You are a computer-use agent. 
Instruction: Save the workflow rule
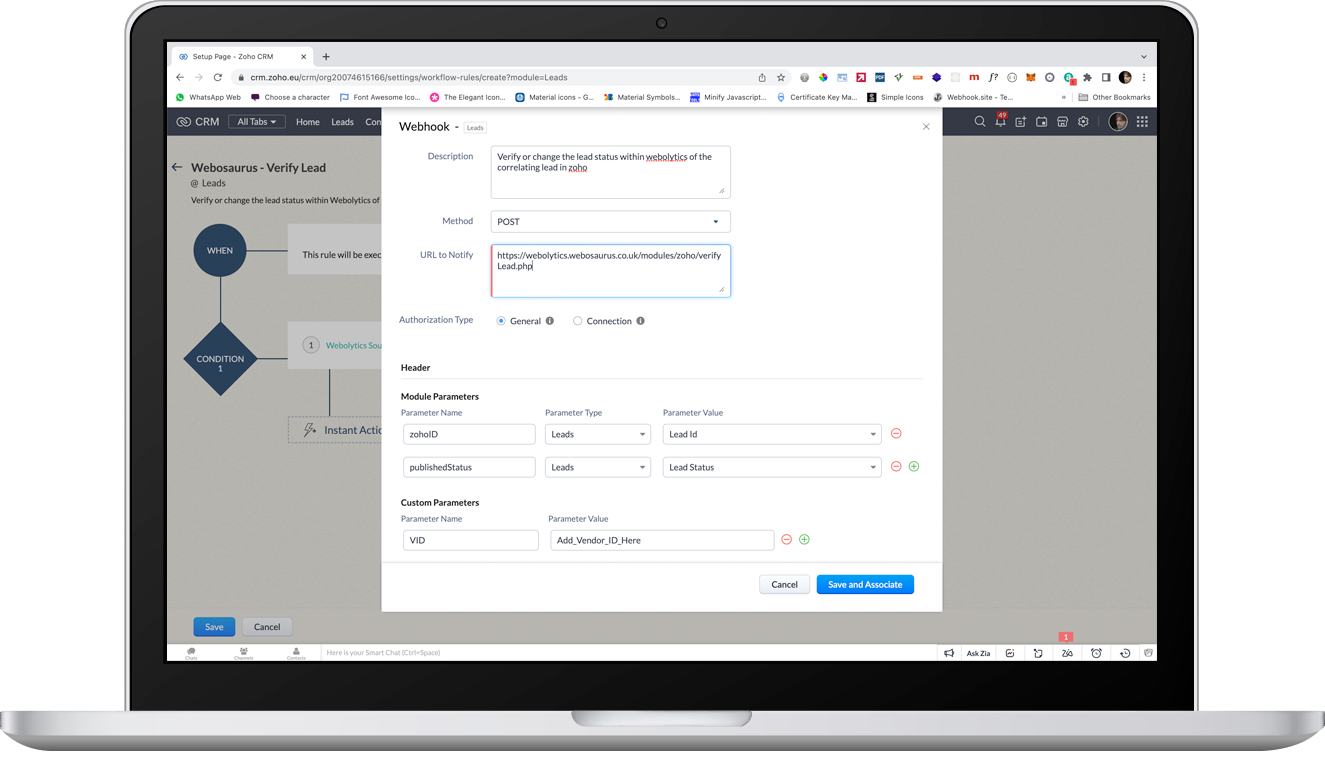214,627
